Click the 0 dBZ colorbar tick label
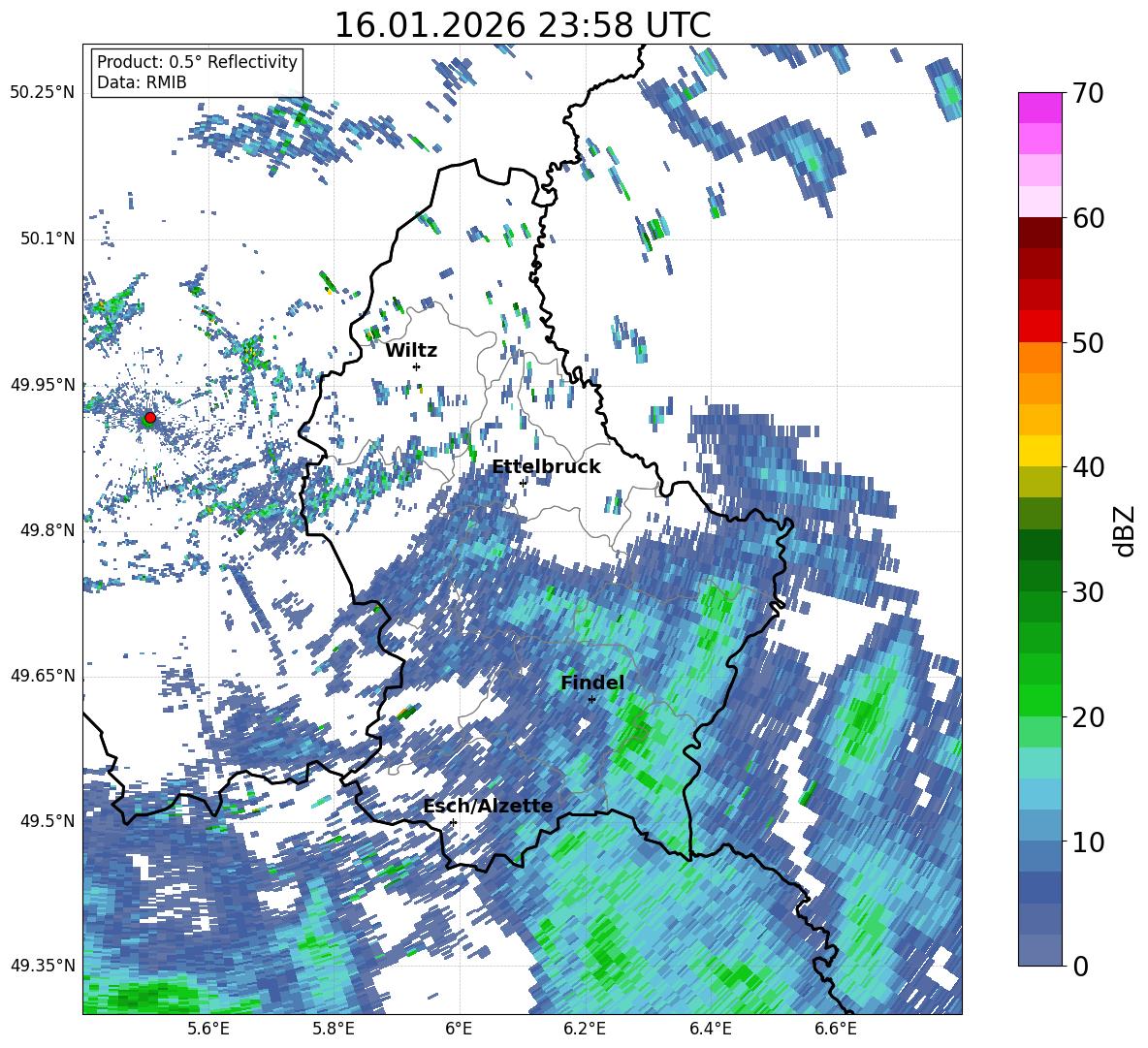Viewport: 1148px width, 1048px height. 1080,966
